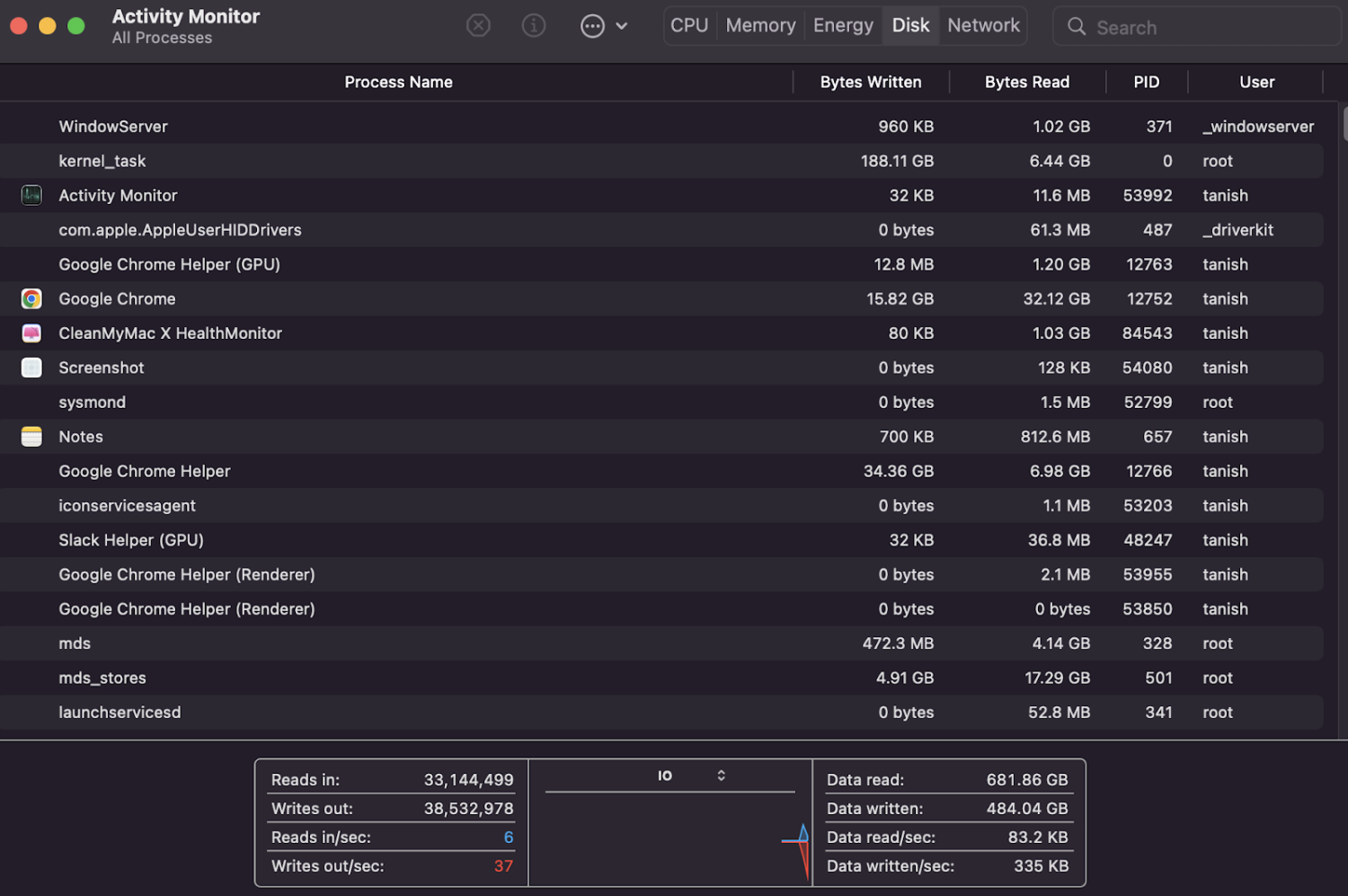This screenshot has height=896, width=1348.
Task: Switch to the Memory tab
Action: tap(760, 26)
